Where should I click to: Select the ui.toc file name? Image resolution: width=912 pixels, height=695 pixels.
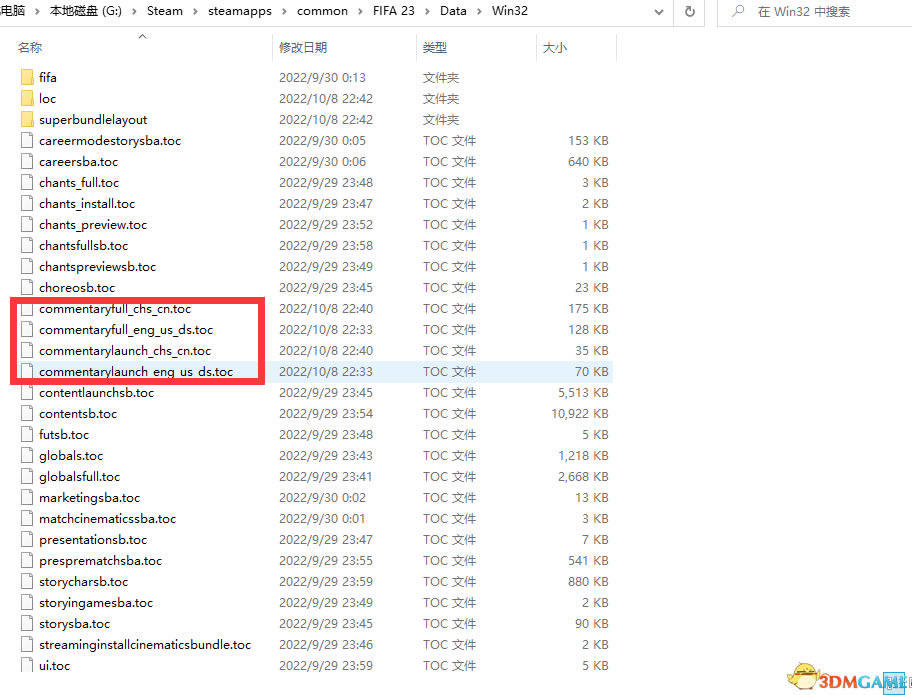(x=55, y=665)
